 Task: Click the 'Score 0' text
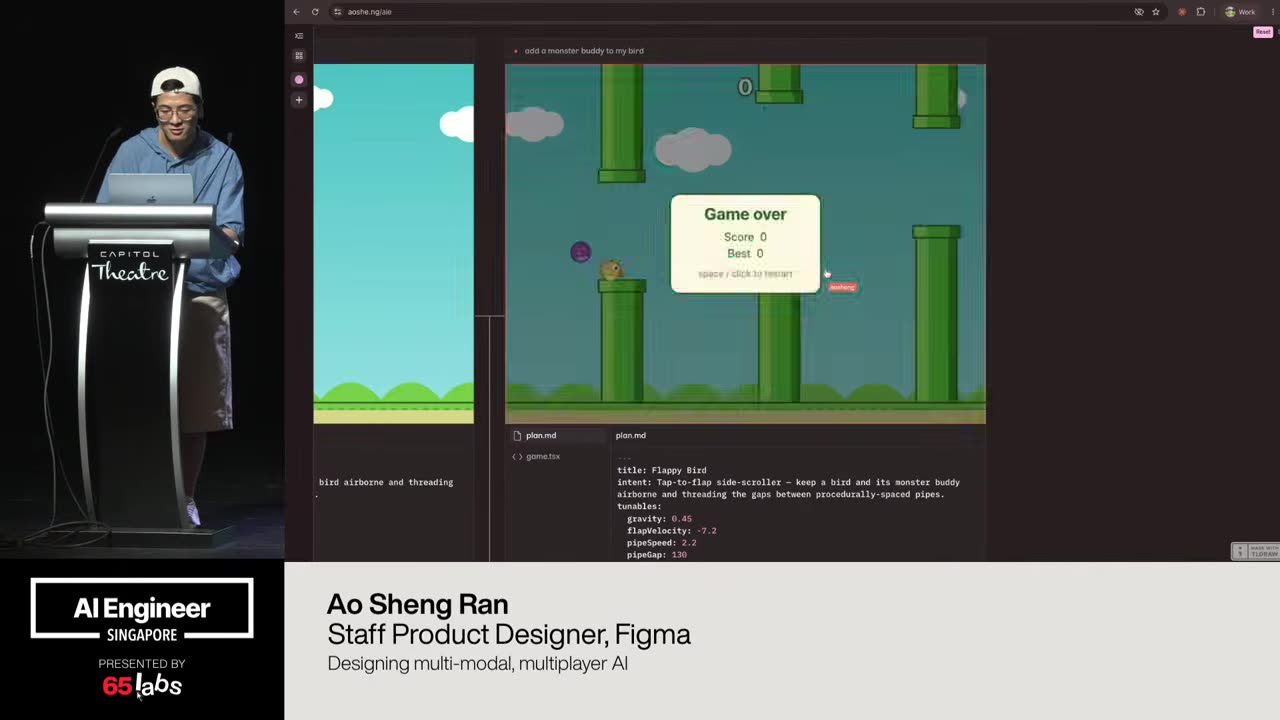745,237
